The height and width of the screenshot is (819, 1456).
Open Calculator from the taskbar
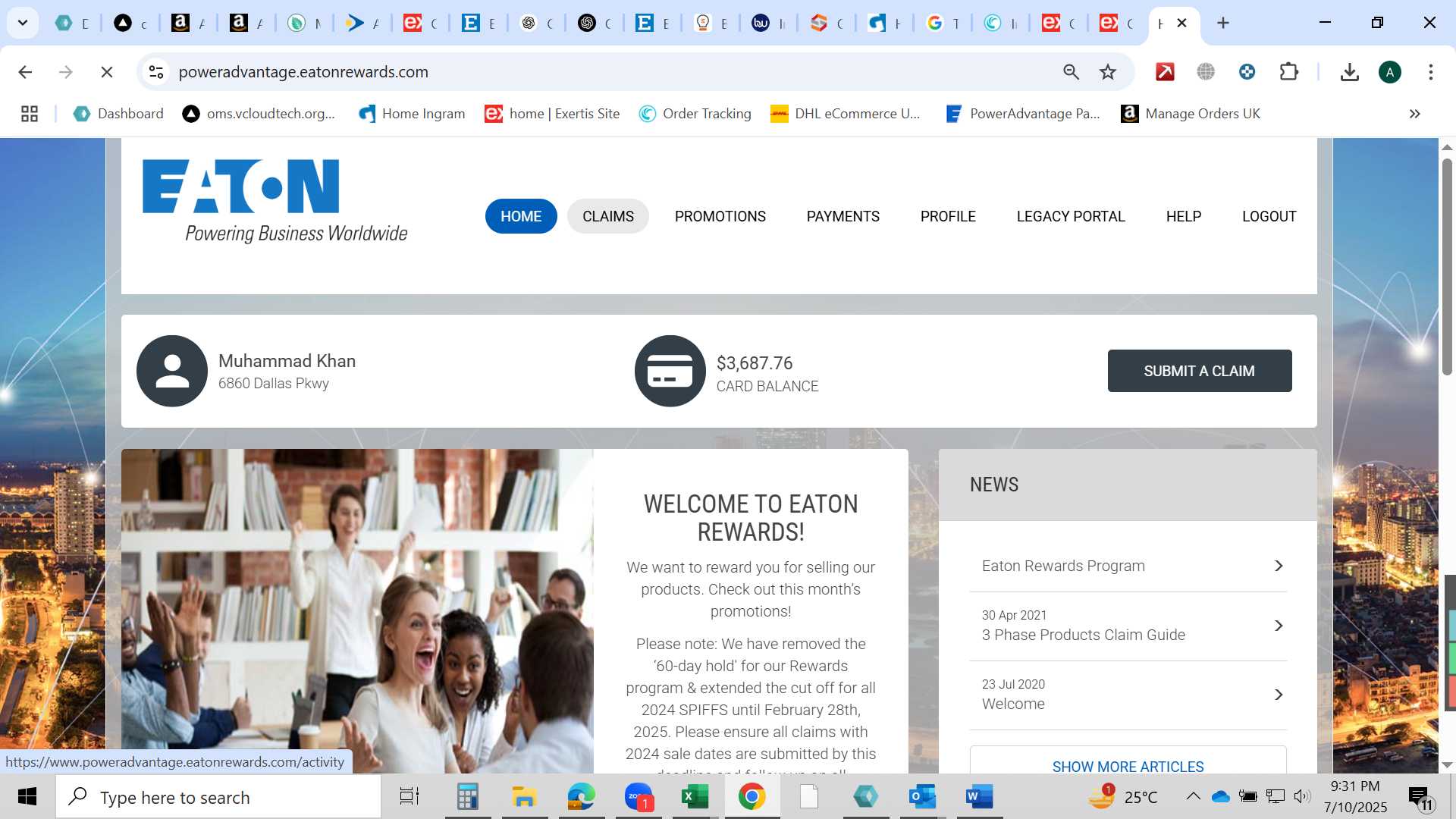(467, 796)
